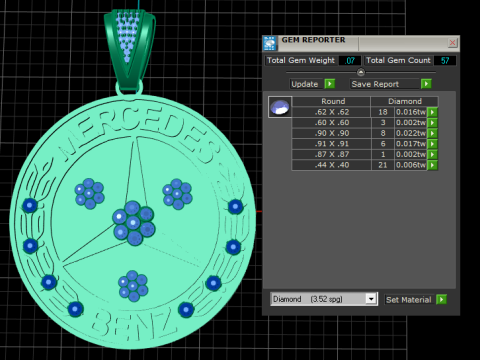Click the 0.016tw weight cell
480x360 pixels.
tap(411, 112)
